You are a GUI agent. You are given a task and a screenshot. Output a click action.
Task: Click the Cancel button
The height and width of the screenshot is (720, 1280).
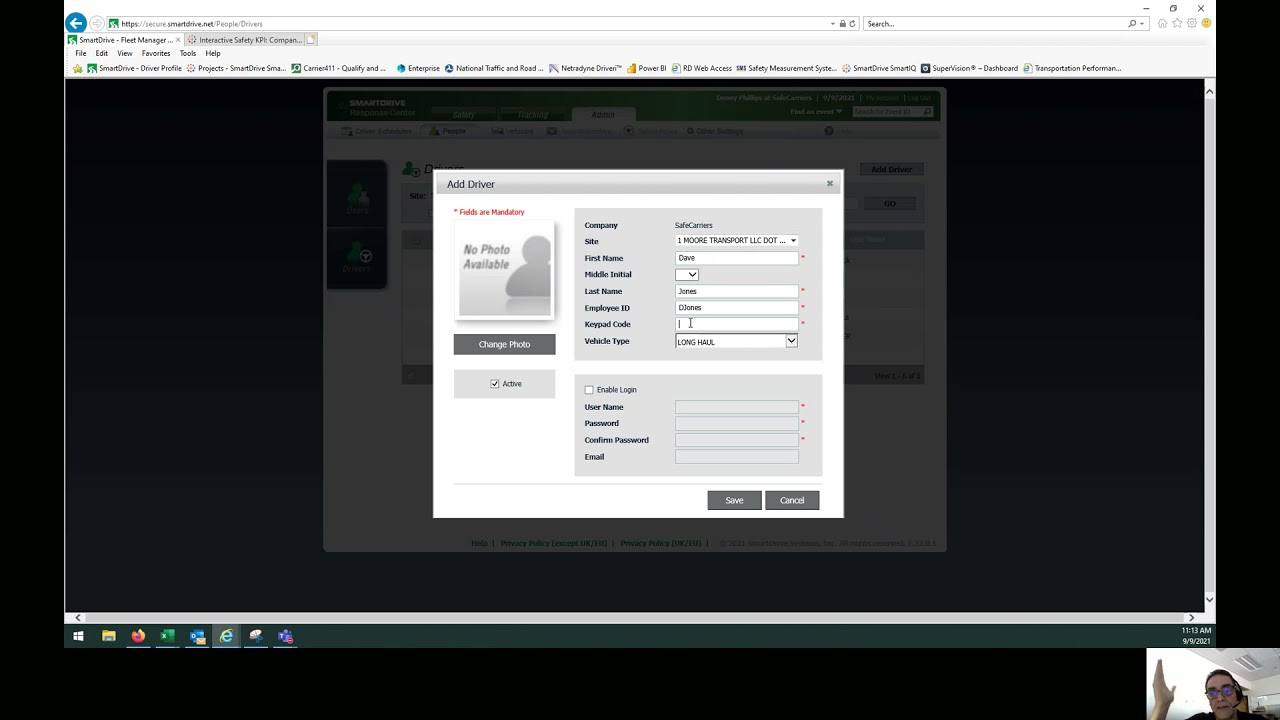pyautogui.click(x=792, y=500)
